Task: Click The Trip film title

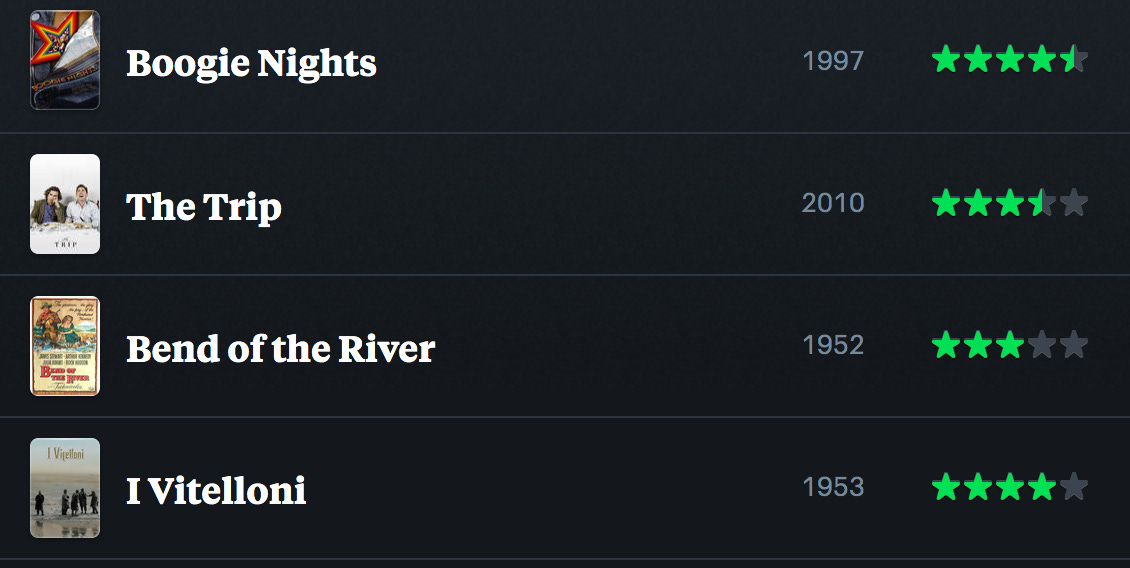Action: (204, 207)
